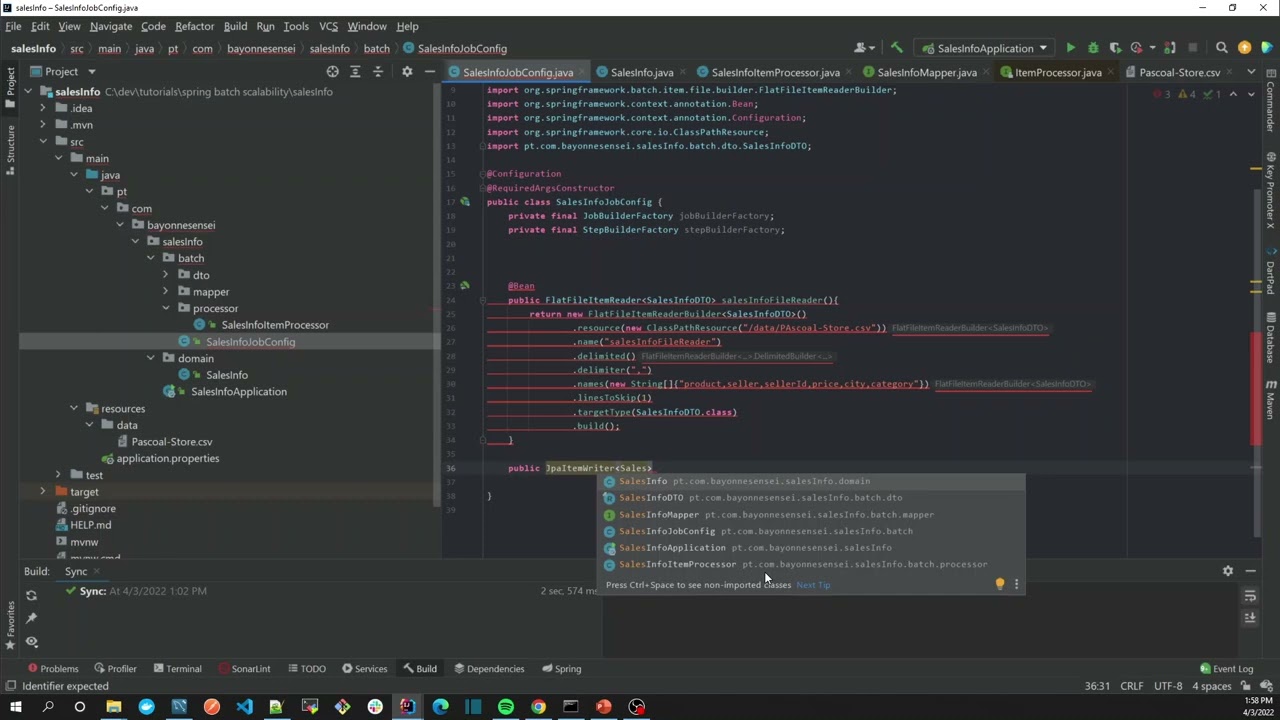The image size is (1280, 720).
Task: Hide the Project tool window
Action: point(429,72)
